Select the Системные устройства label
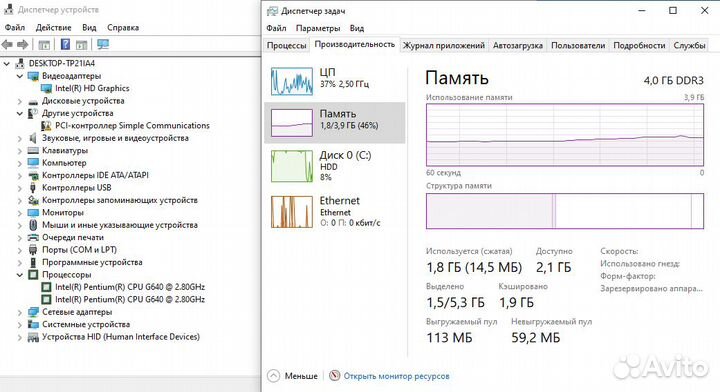This screenshot has width=720, height=392. pyautogui.click(x=86, y=325)
